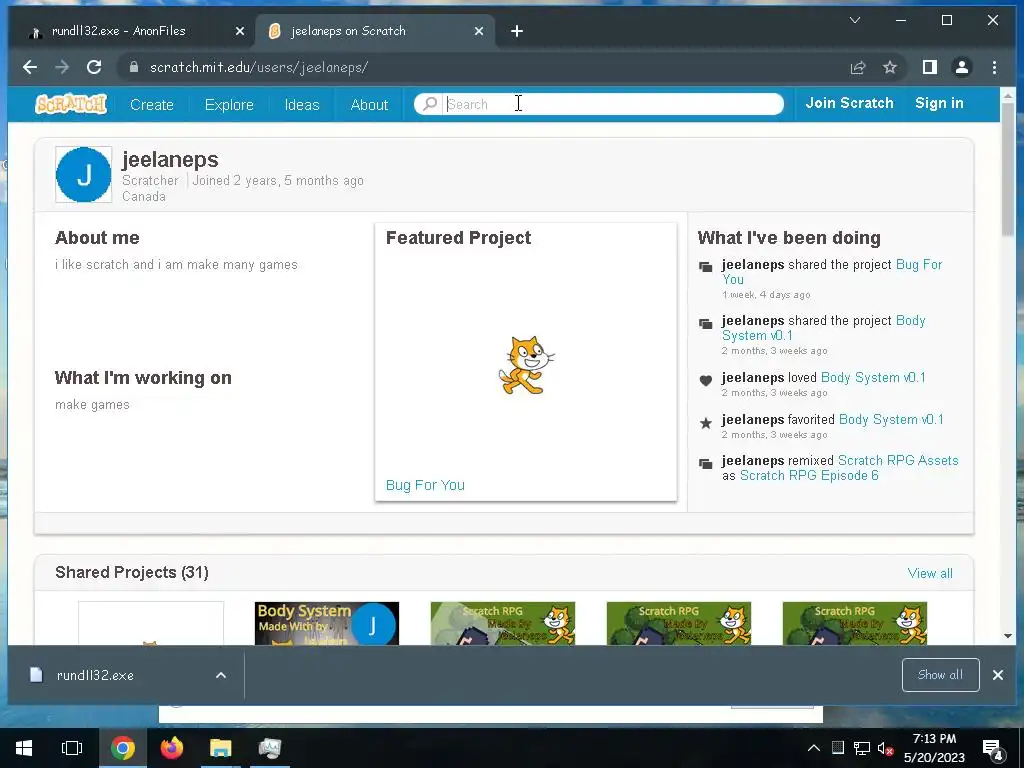Click the Scratch cat featured project image

526,366
